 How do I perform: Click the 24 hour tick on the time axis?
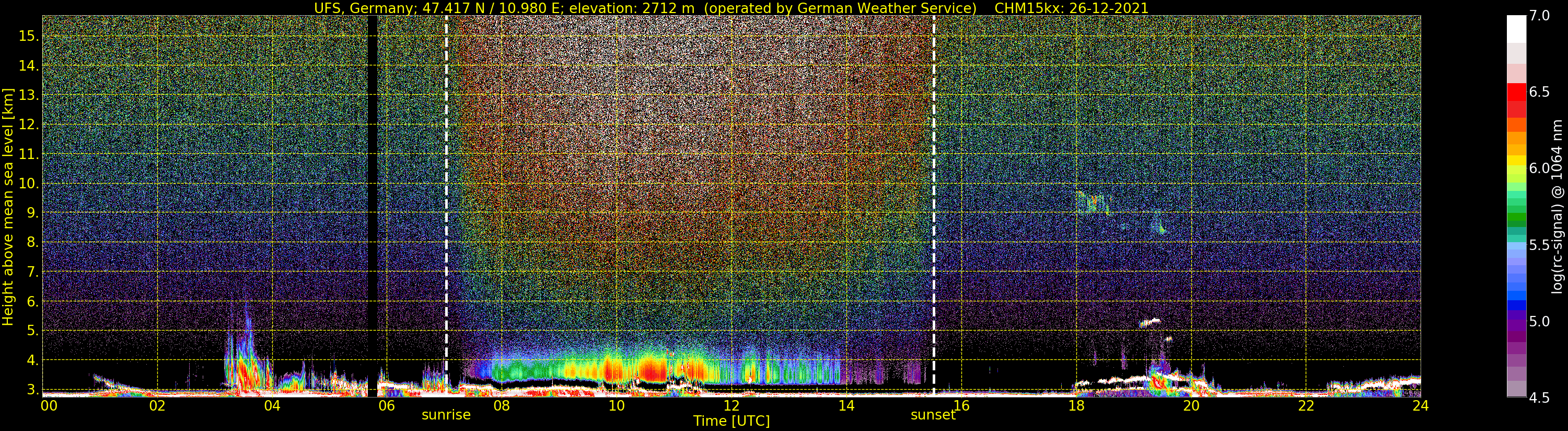[x=1420, y=405]
